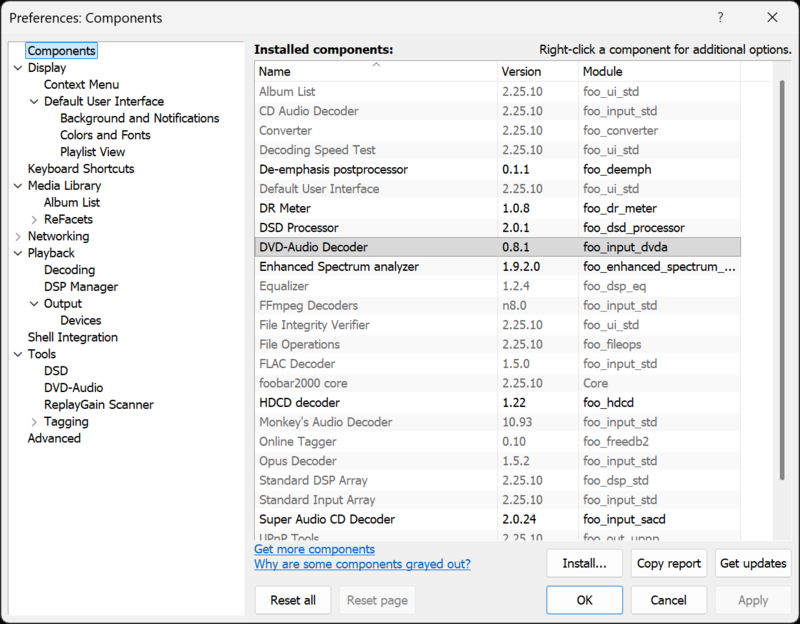Click the components list vertical scrollbar
800x624 pixels.
782,280
